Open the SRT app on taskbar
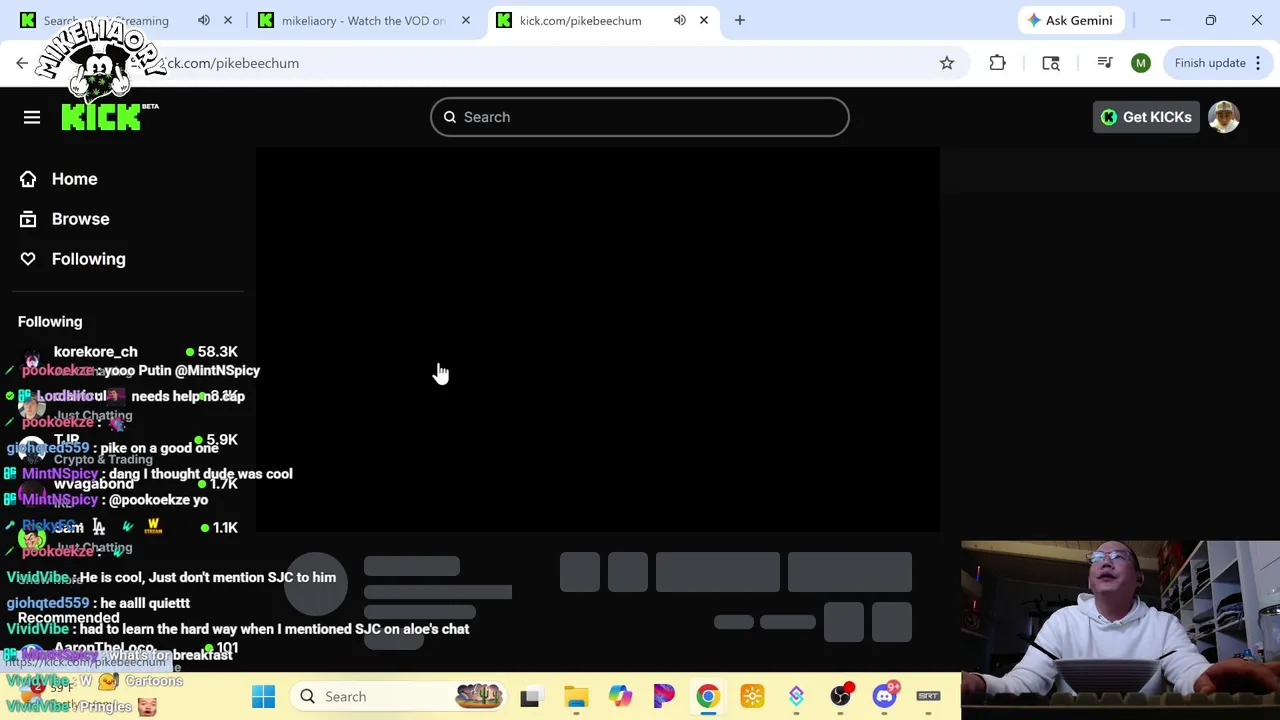Screen dimensions: 1280x720 tap(928, 696)
